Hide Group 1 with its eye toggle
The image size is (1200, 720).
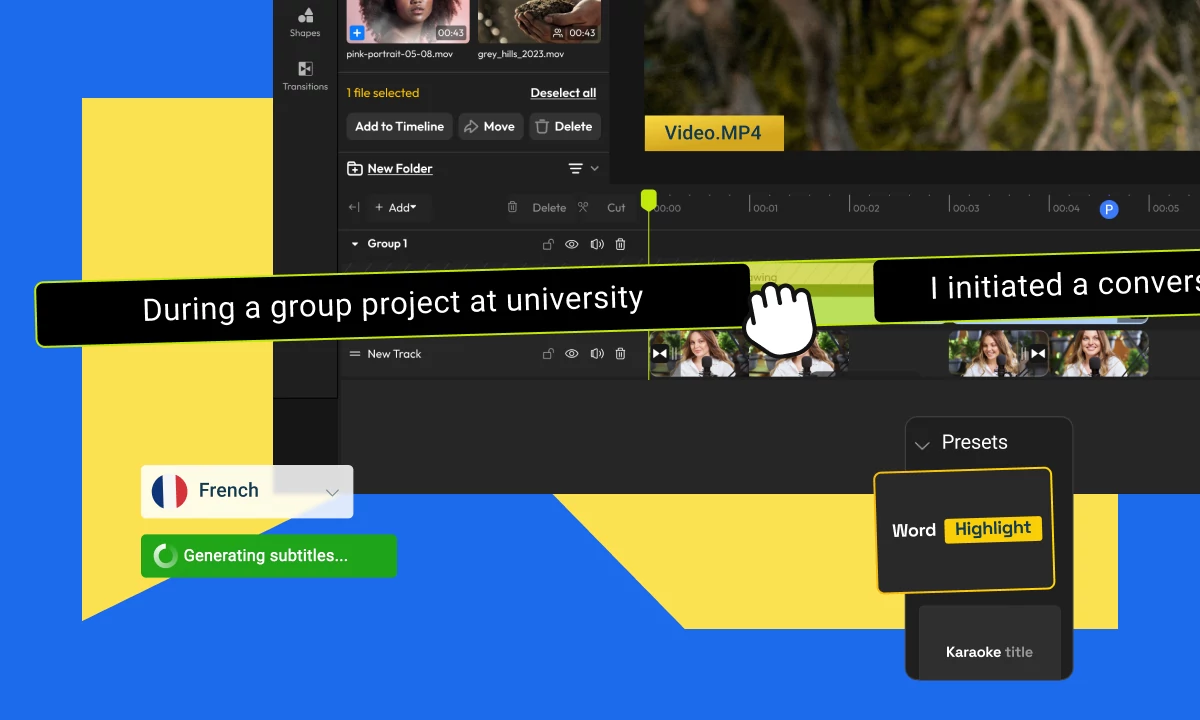(x=572, y=244)
